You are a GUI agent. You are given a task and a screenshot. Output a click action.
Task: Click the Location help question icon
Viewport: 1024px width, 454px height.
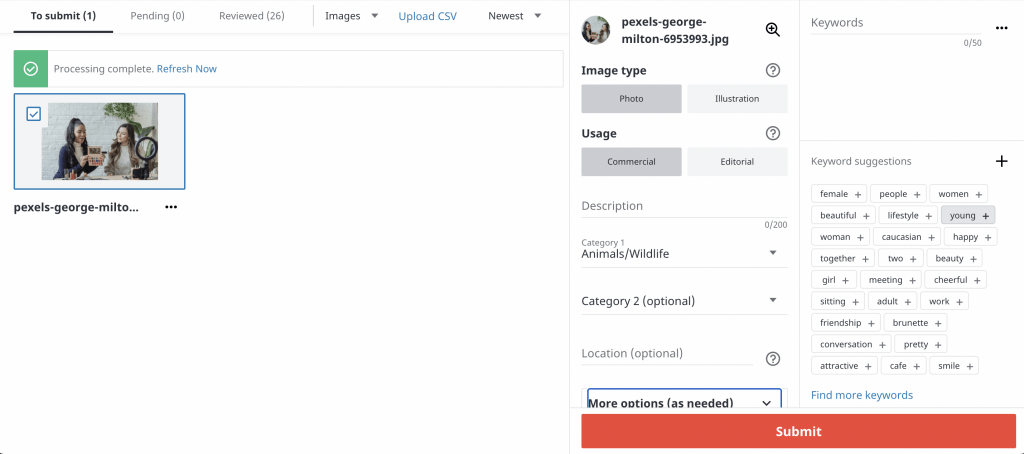click(772, 359)
